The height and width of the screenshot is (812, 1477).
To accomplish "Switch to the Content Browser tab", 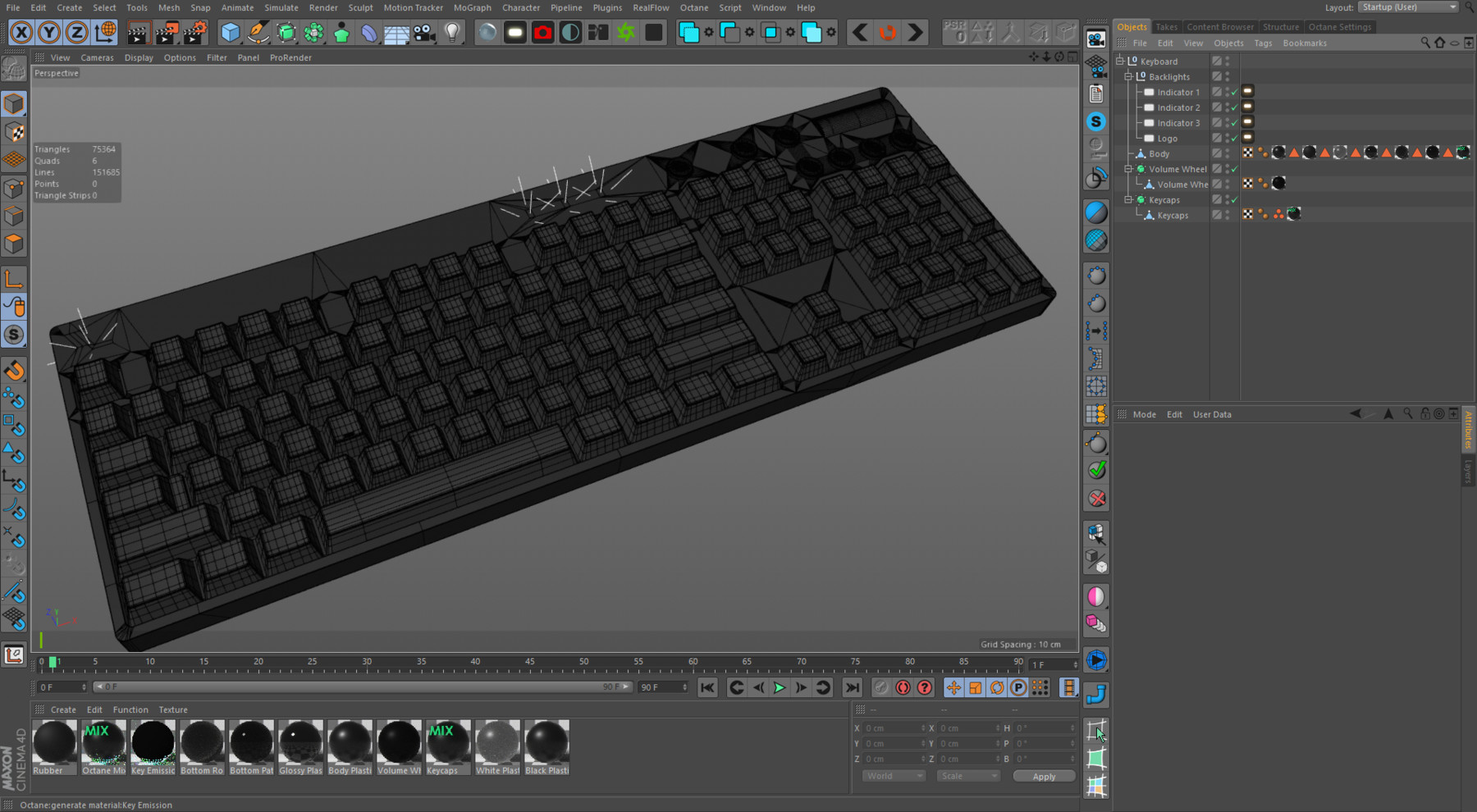I will pyautogui.click(x=1220, y=26).
